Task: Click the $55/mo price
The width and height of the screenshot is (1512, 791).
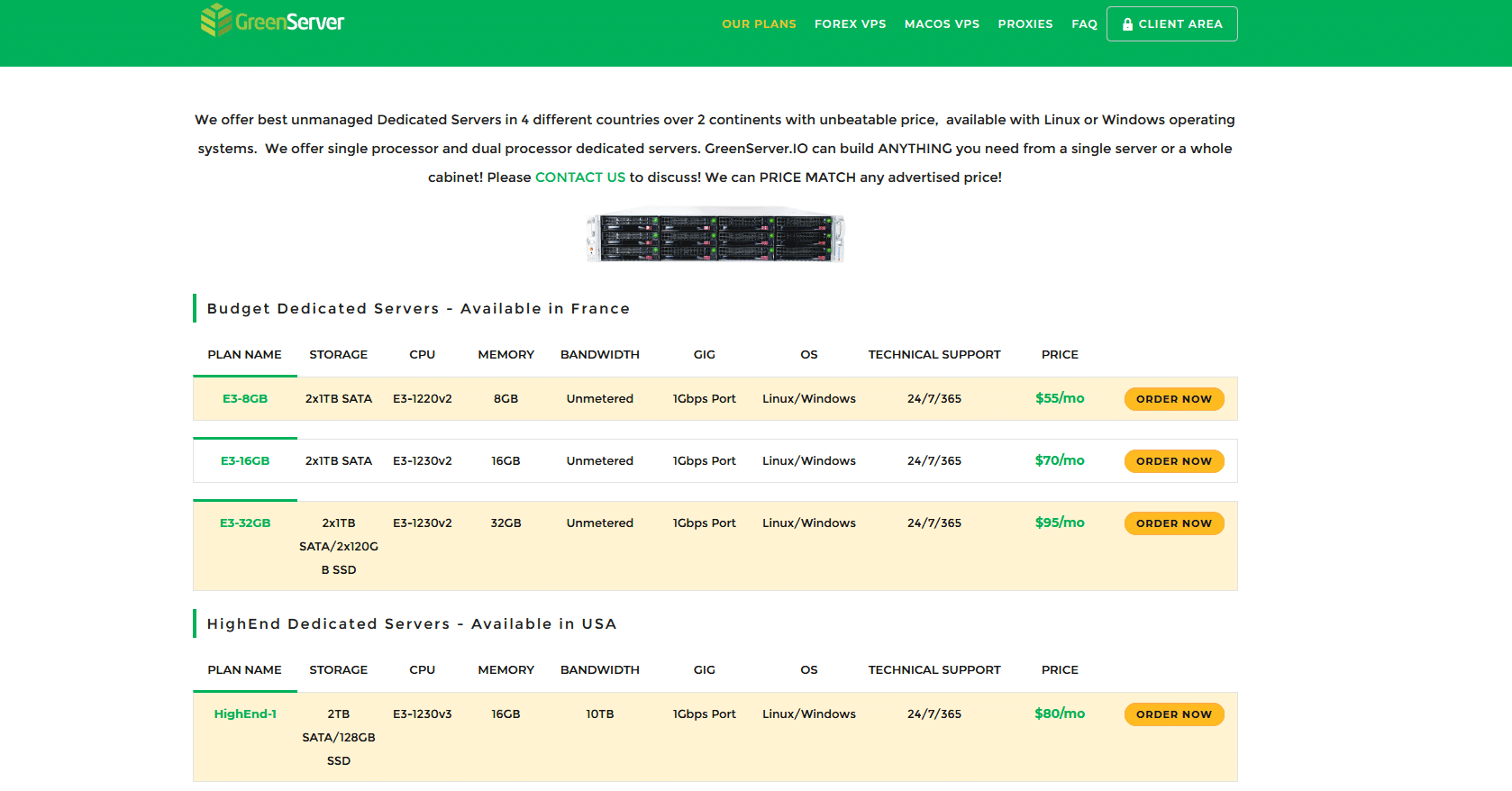Action: point(1060,398)
